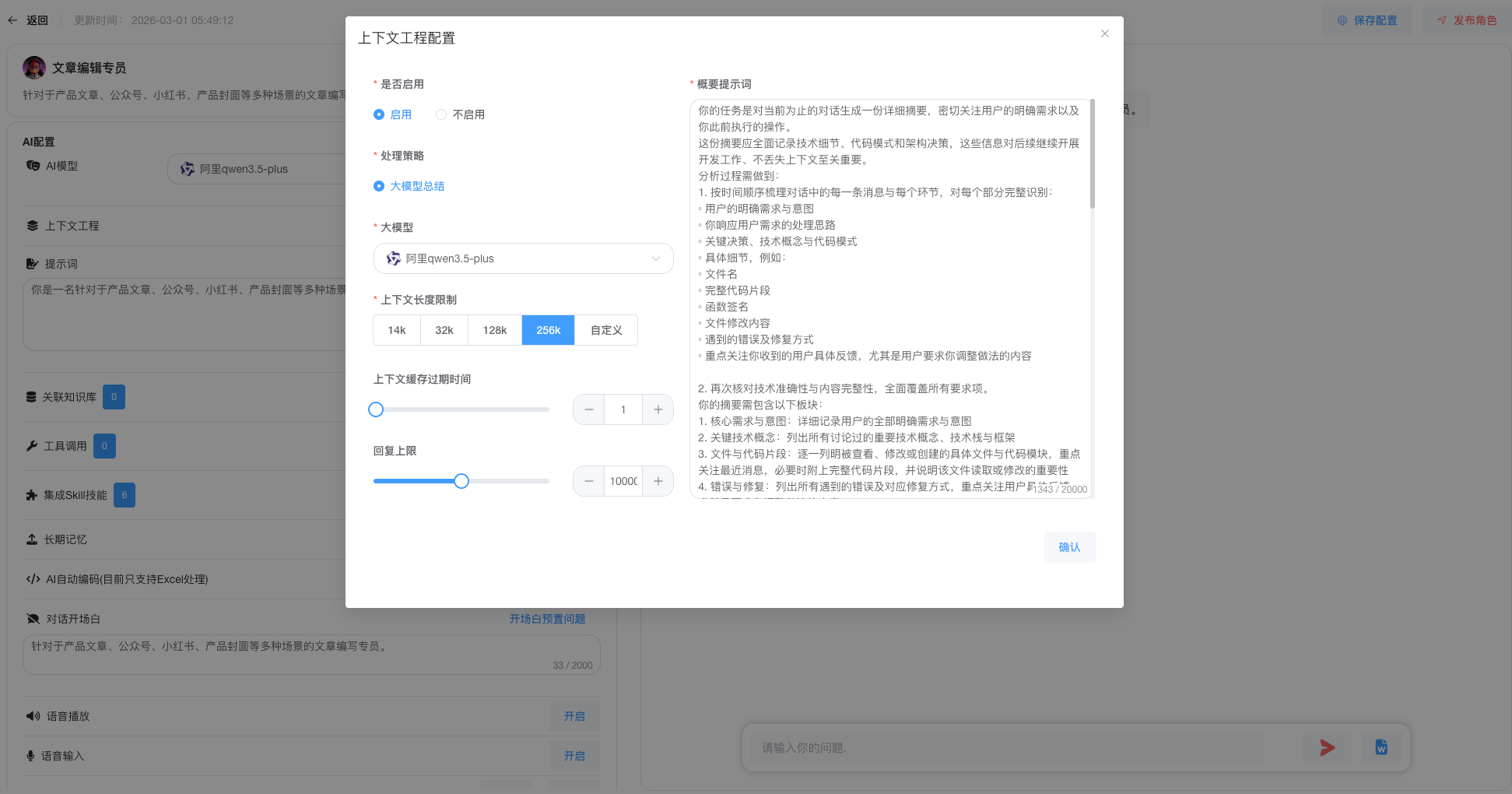
Task: Select the 32k context length option
Action: (x=444, y=330)
